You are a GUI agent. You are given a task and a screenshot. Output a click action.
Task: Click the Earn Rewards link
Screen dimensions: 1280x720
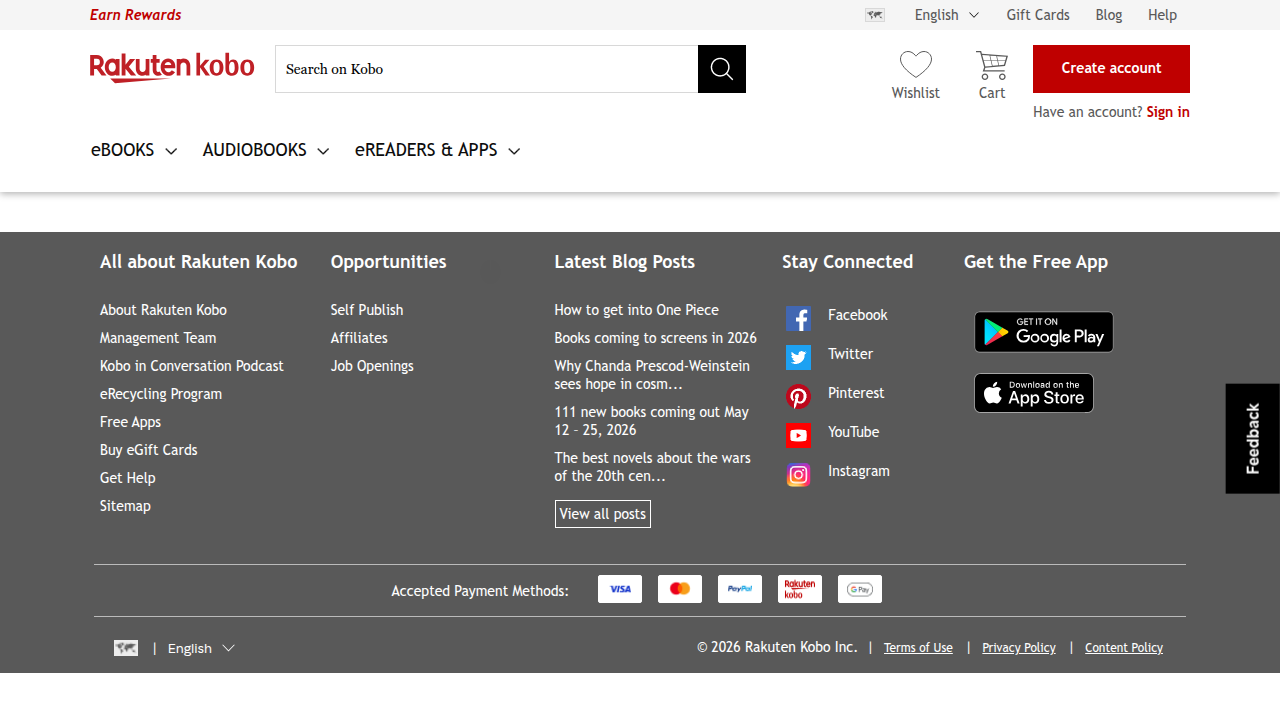pos(136,15)
